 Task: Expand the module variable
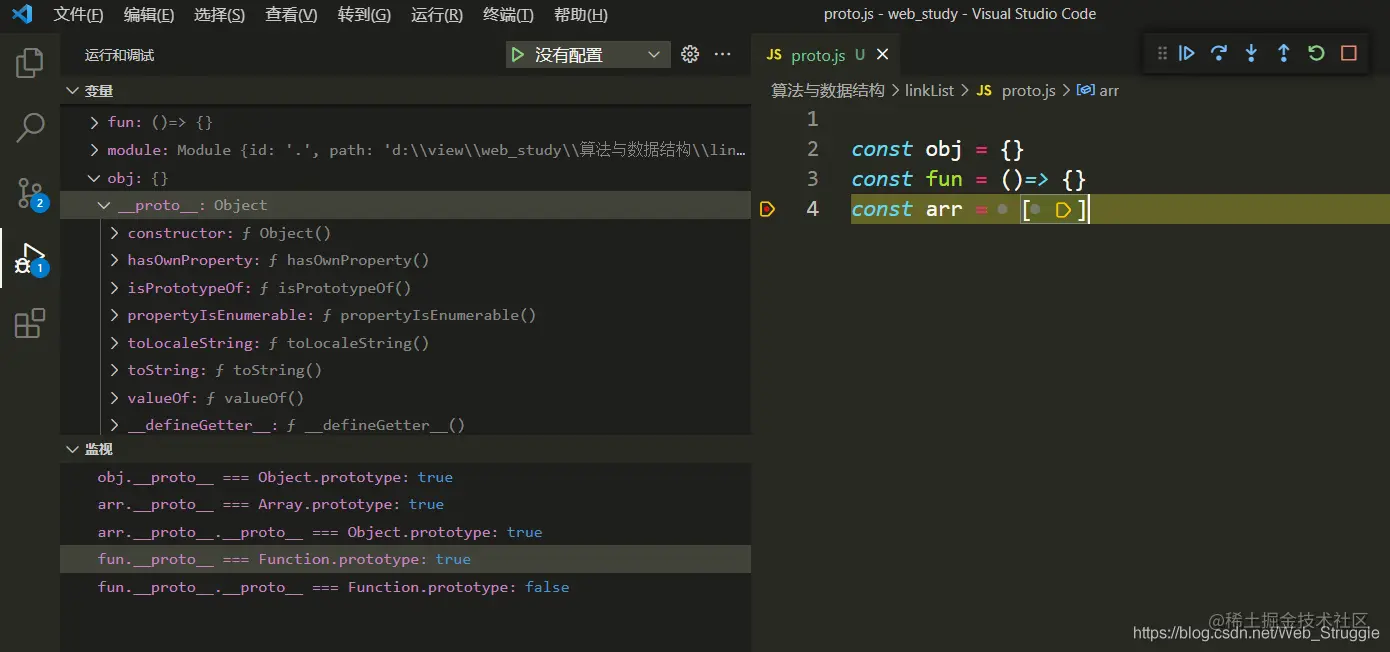tap(94, 150)
